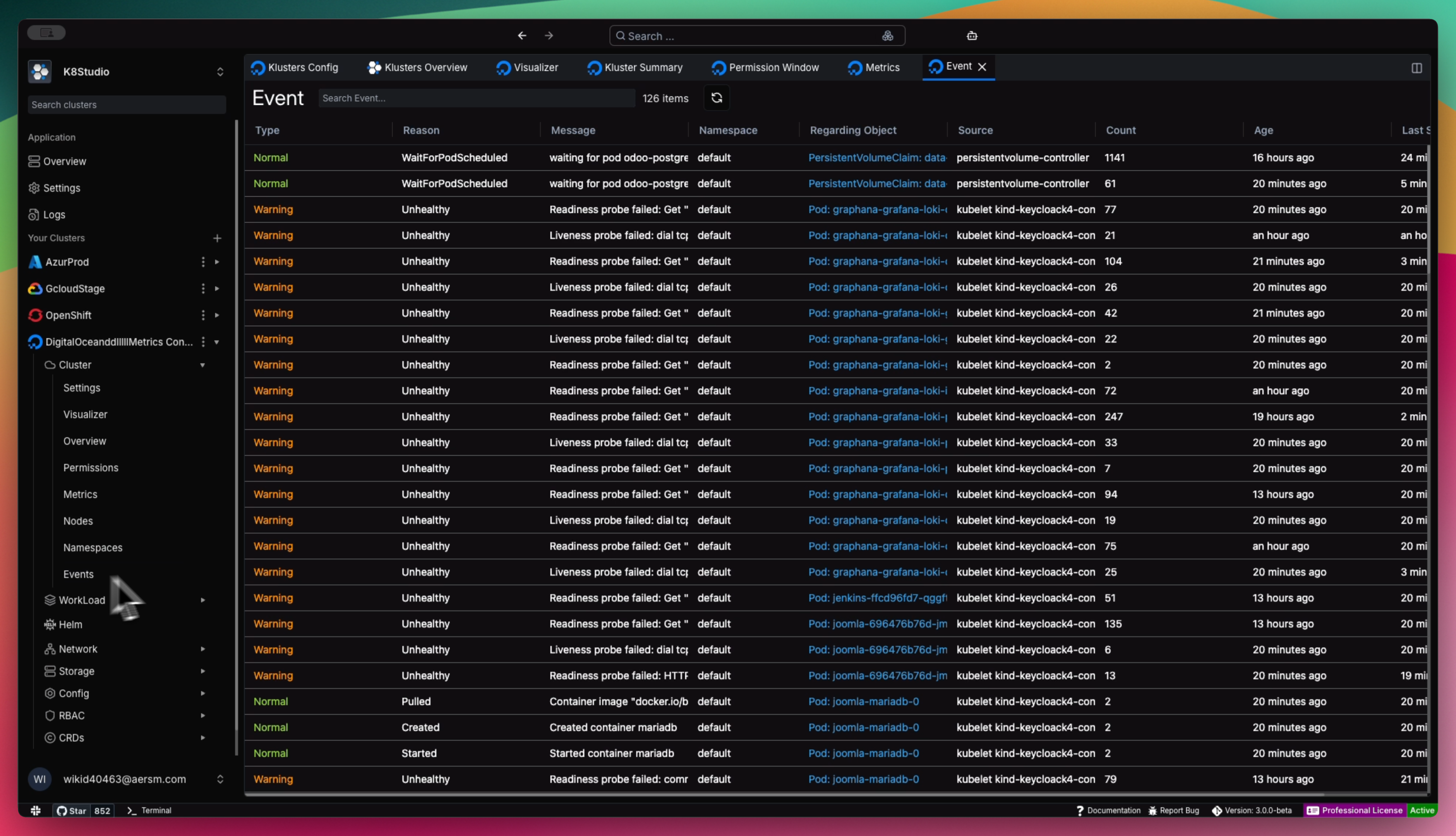
Task: Open joomla-mariadb-0 link in Pulled row
Action: pos(863,701)
